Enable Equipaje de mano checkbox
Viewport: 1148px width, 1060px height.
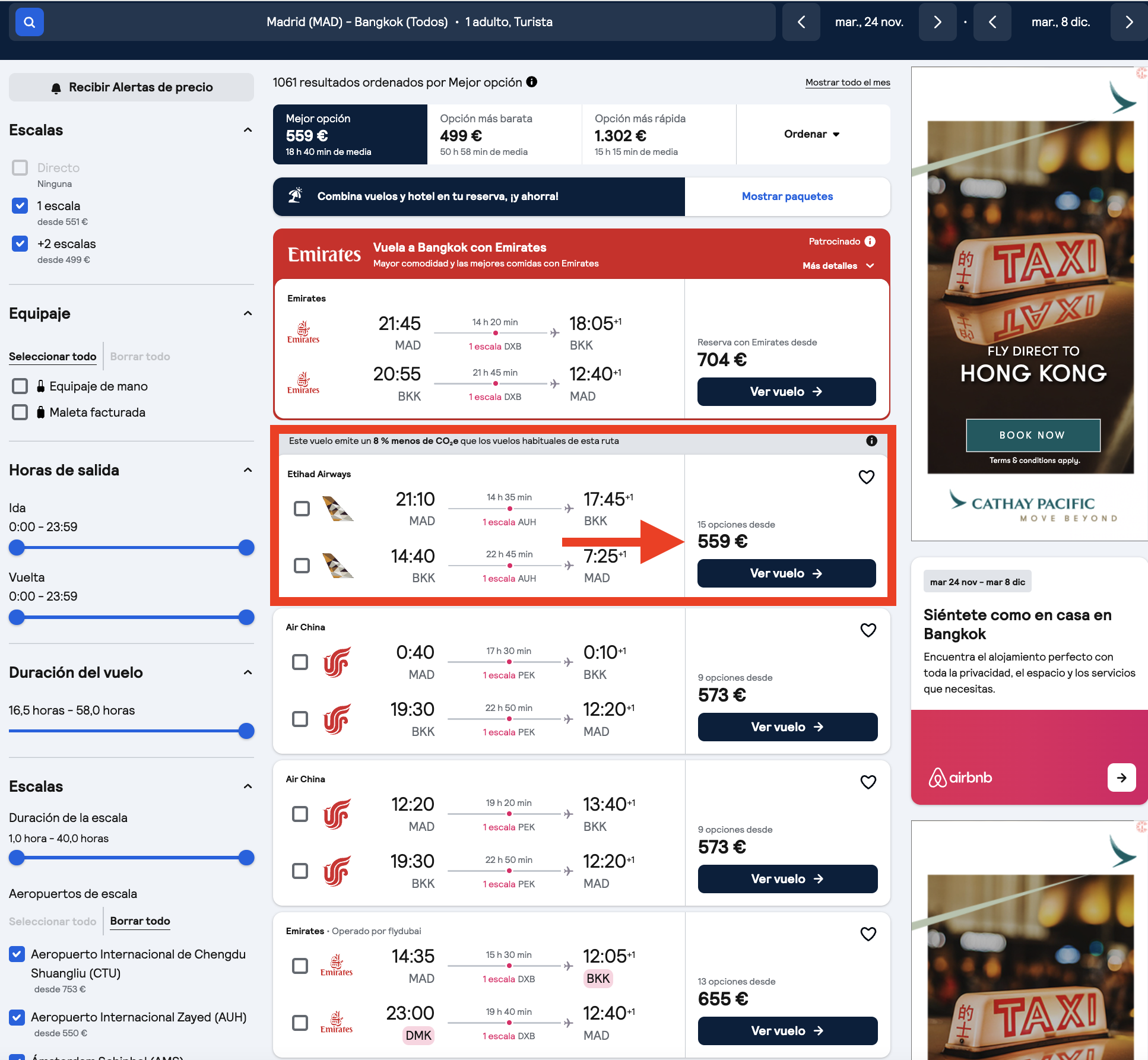20,386
